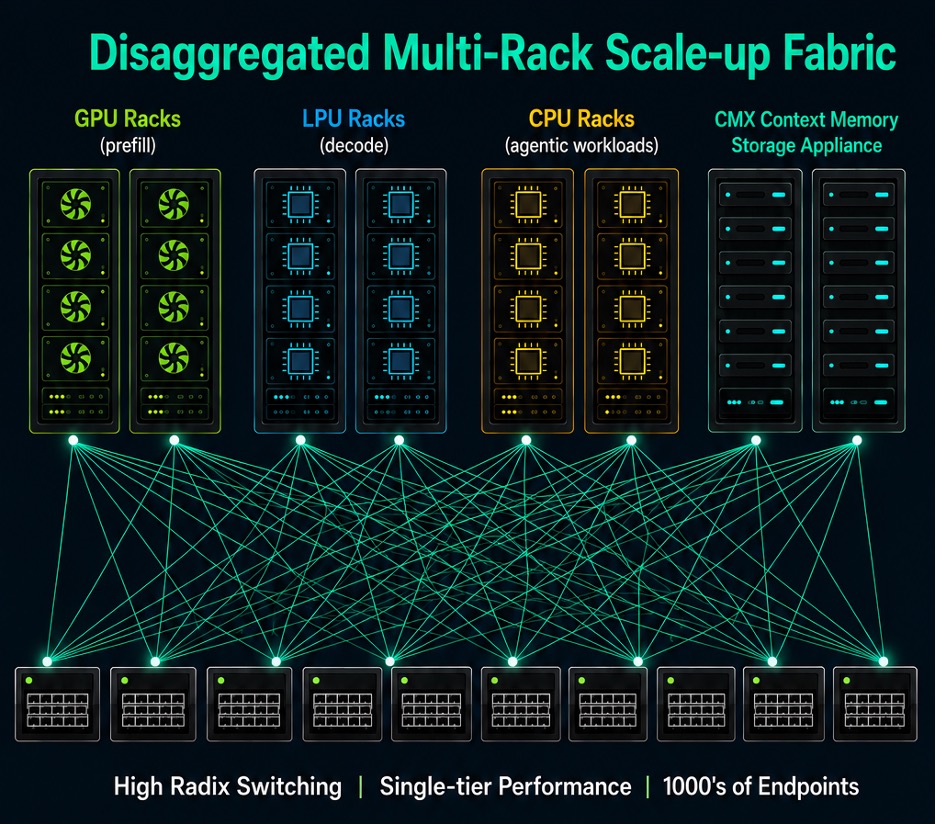This screenshot has height=824, width=936.
Task: Select the "CMX Context Memory" label line
Action: [806, 119]
